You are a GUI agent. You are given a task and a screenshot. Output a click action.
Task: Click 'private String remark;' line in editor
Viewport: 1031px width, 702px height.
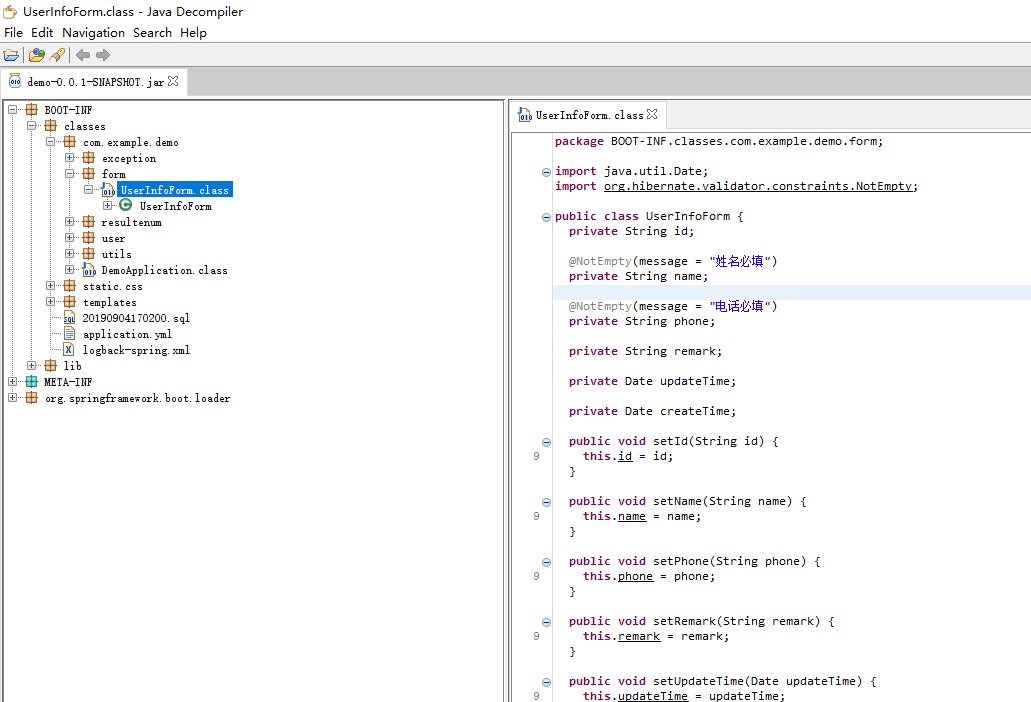pyautogui.click(x=645, y=352)
